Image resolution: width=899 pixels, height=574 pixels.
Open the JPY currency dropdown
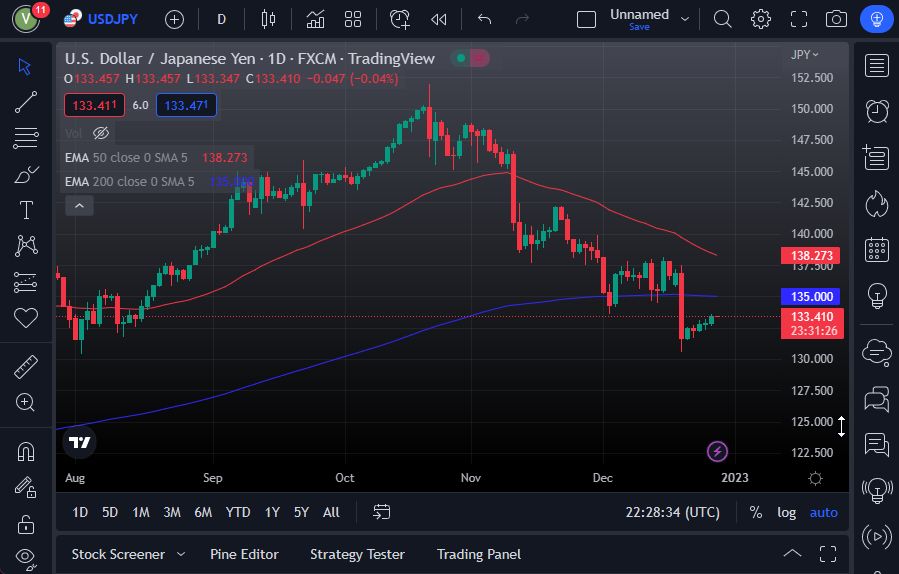pos(804,54)
